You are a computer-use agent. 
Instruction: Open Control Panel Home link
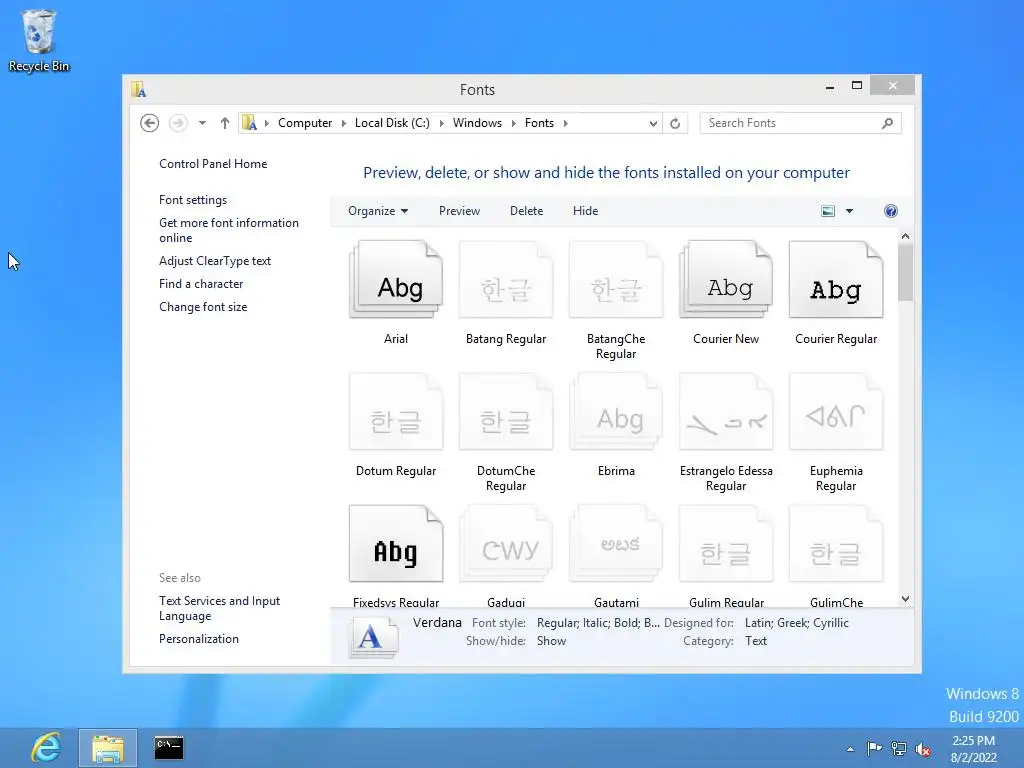[x=213, y=164]
